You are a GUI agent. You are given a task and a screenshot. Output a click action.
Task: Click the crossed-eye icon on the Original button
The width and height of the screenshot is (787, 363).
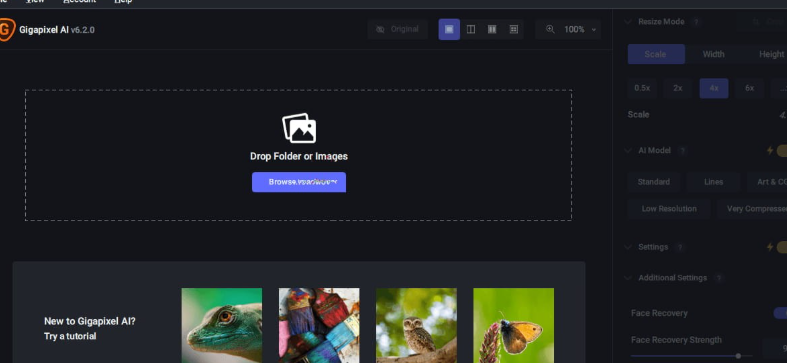[x=380, y=30]
